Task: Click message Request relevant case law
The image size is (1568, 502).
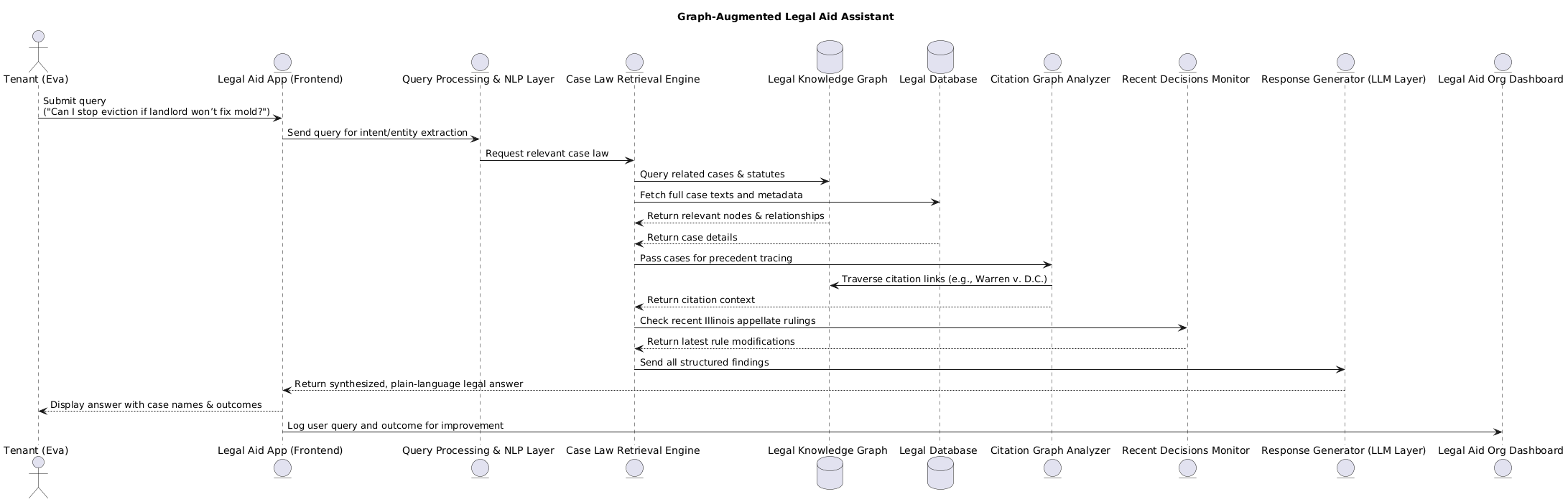Action: click(547, 154)
